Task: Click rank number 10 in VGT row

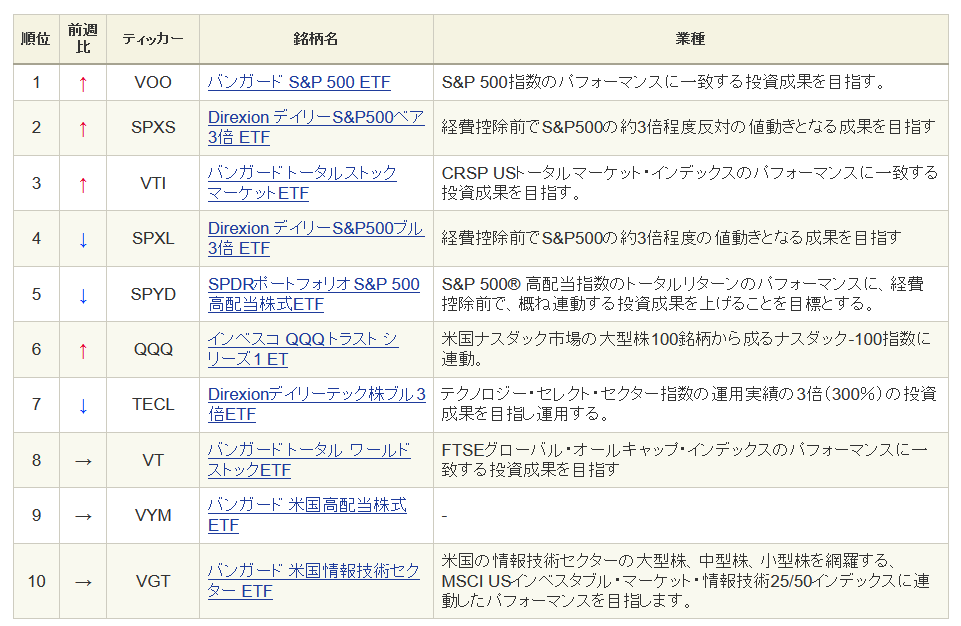Action: [x=36, y=581]
